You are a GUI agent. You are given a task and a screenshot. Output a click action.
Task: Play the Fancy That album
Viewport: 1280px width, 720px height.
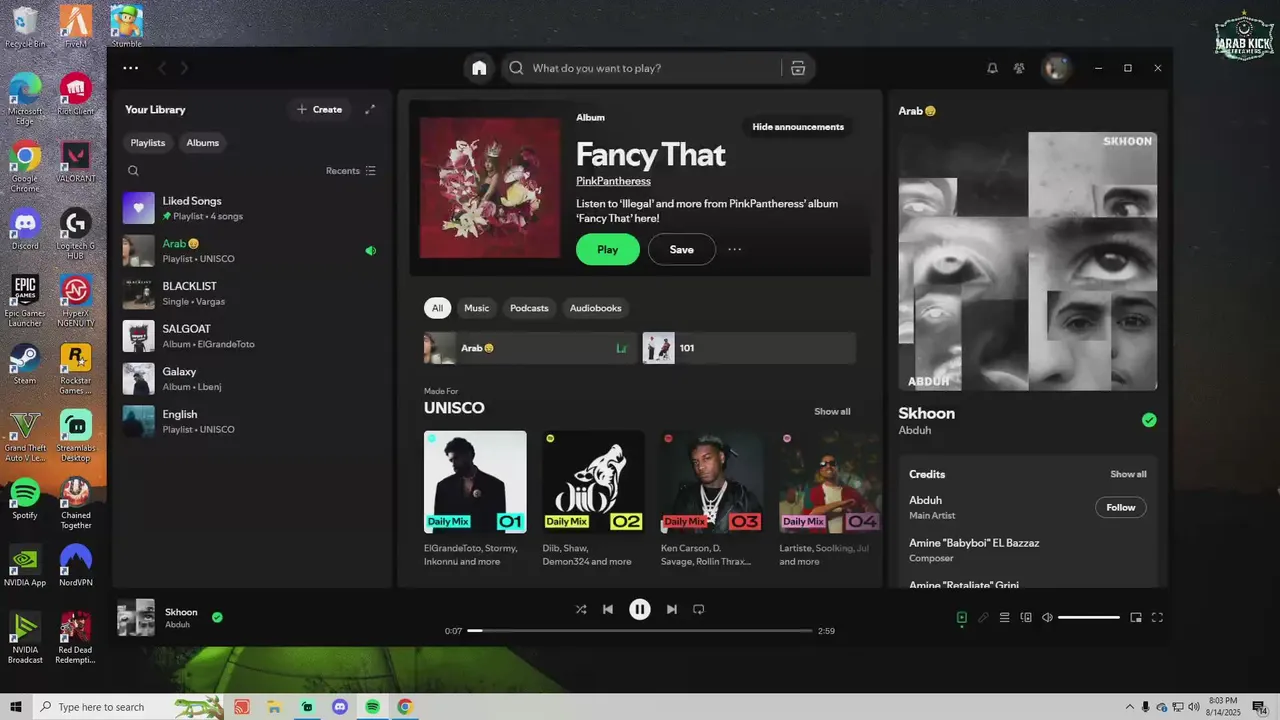[608, 249]
